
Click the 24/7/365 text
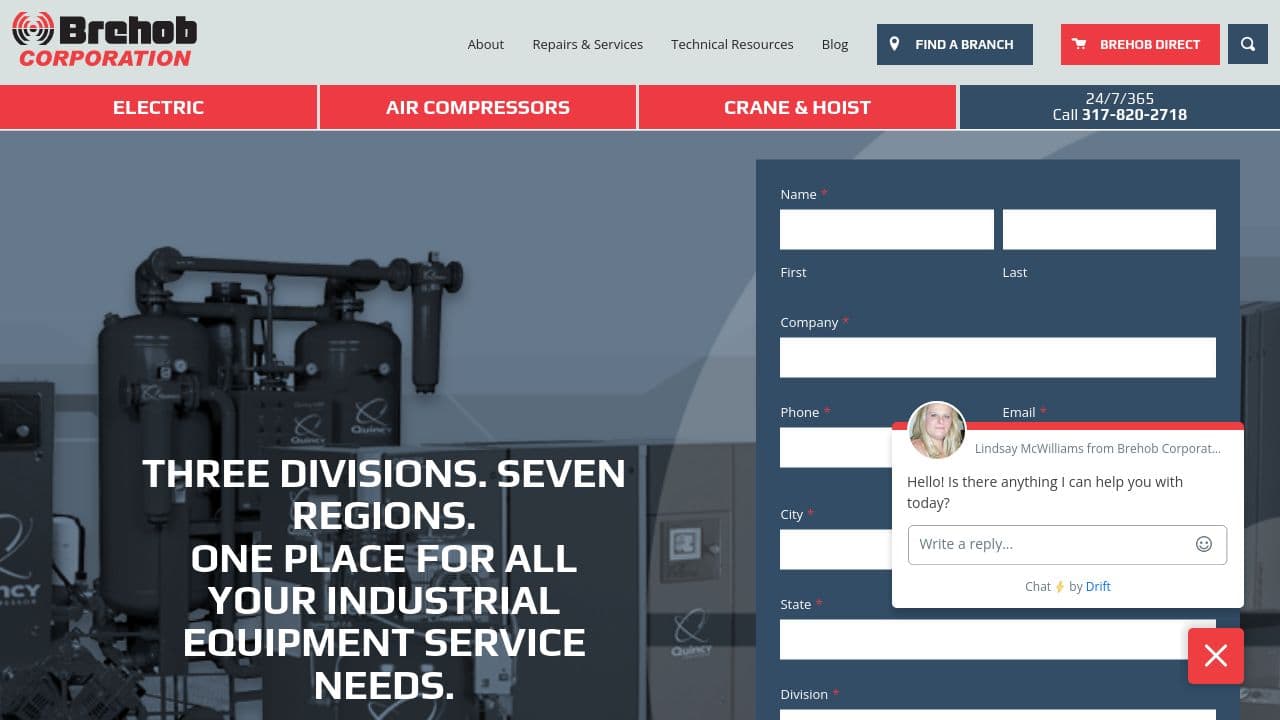pos(1120,98)
